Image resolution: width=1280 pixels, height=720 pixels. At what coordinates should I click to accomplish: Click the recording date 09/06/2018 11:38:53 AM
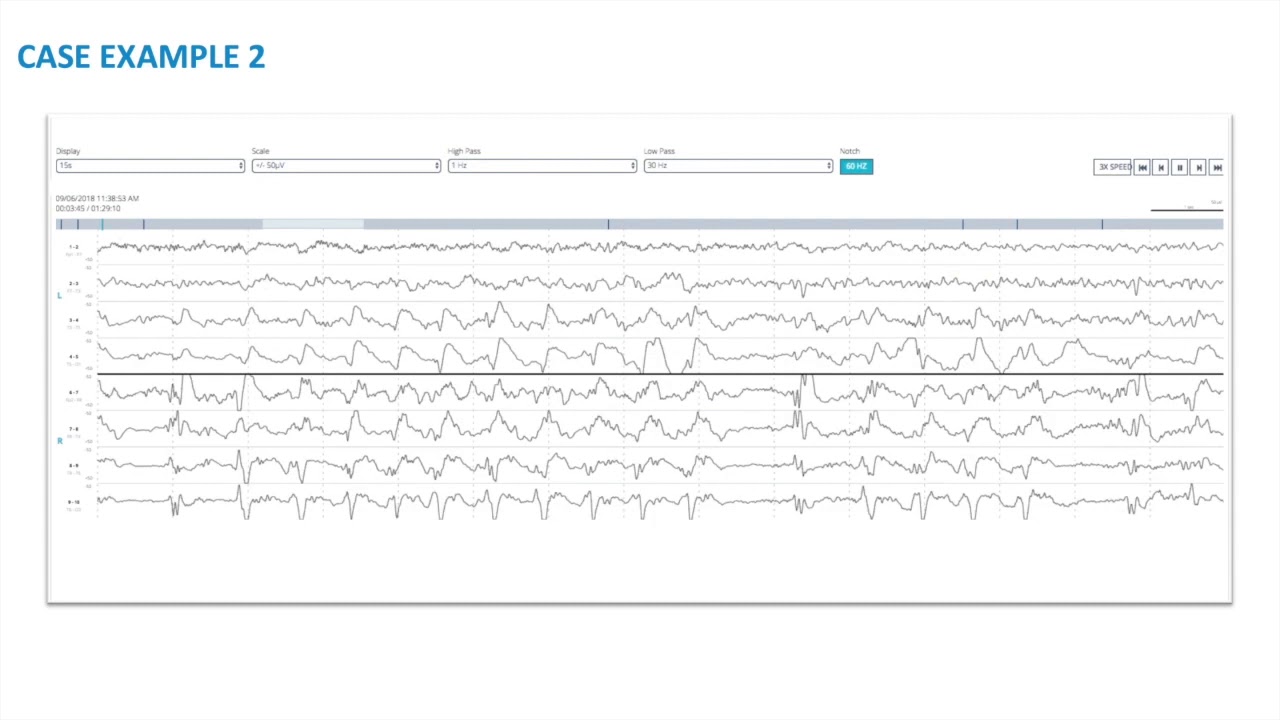tap(97, 198)
